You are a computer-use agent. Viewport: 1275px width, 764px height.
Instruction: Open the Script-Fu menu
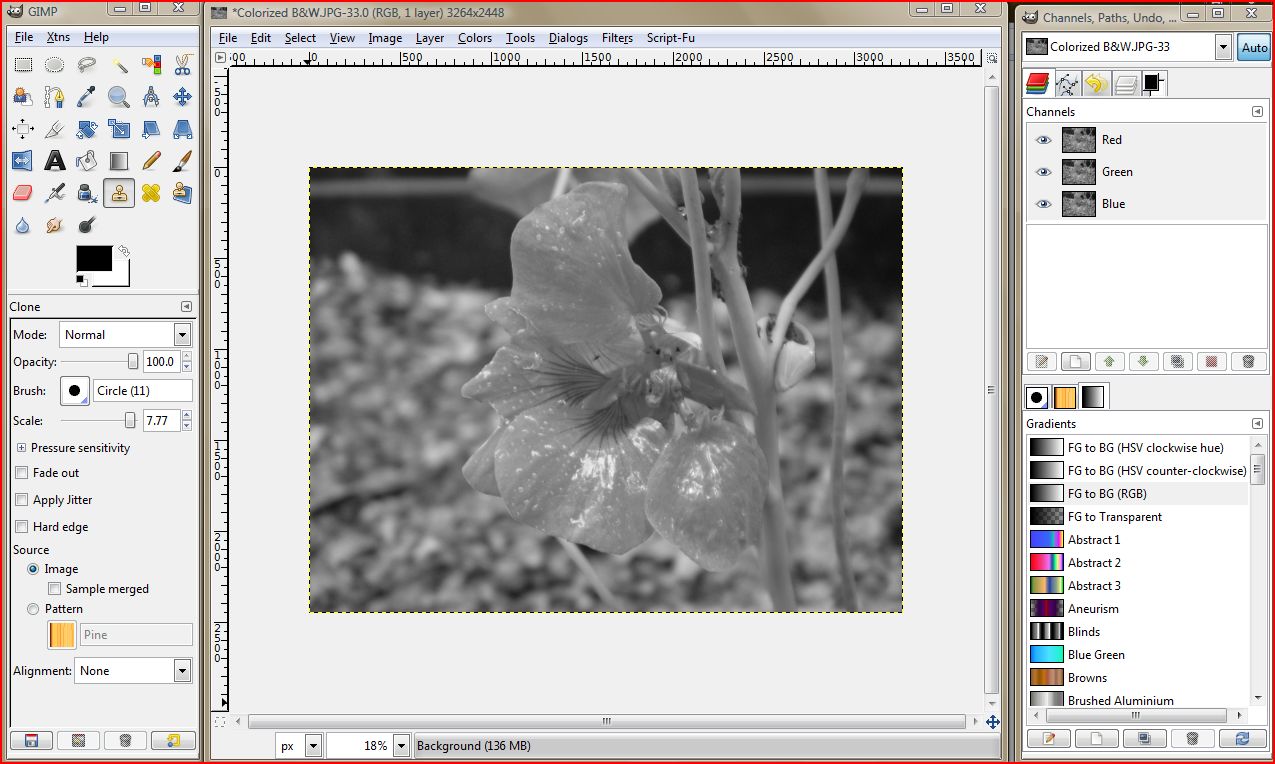click(x=670, y=38)
